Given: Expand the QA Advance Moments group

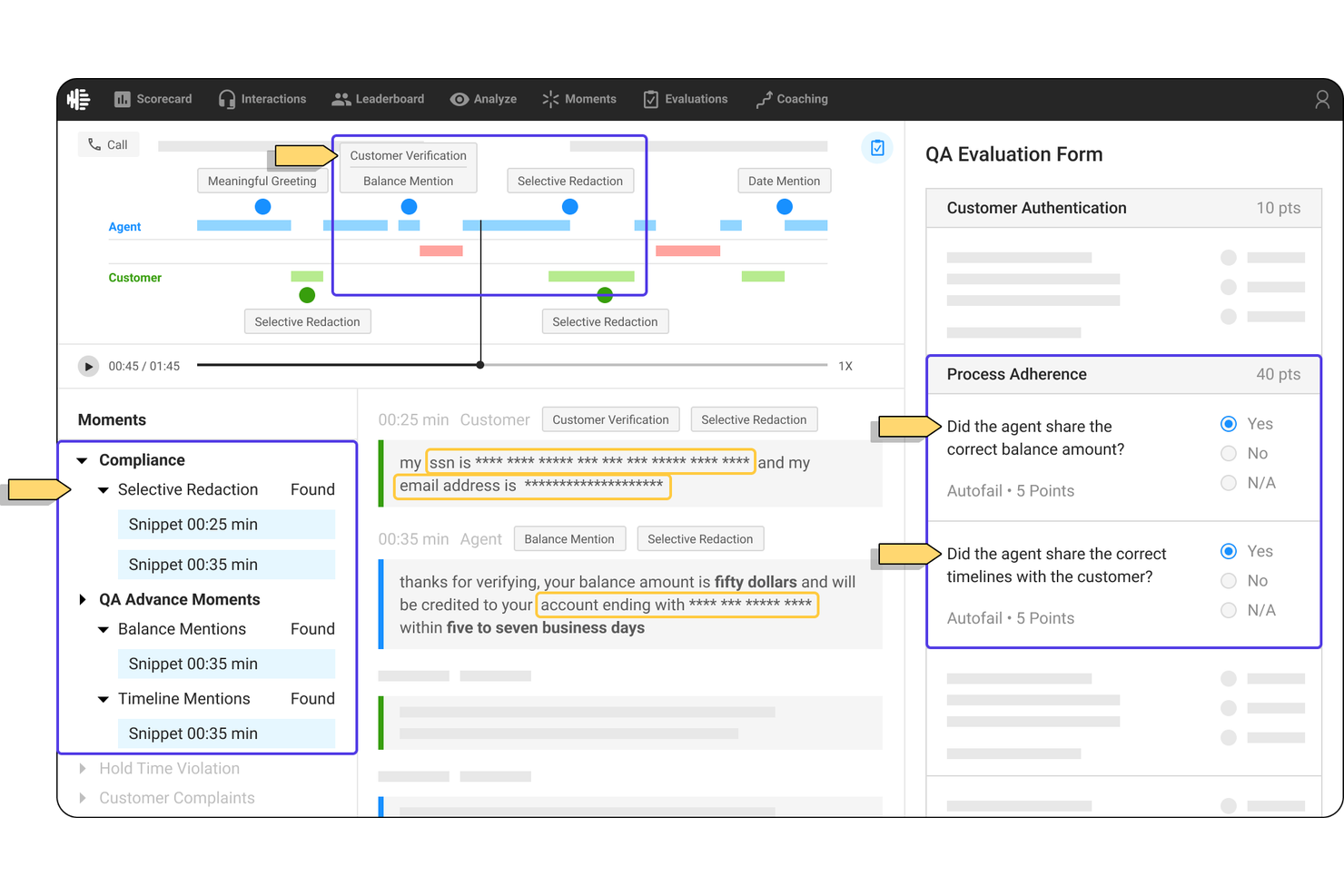Looking at the screenshot, I should (x=82, y=599).
